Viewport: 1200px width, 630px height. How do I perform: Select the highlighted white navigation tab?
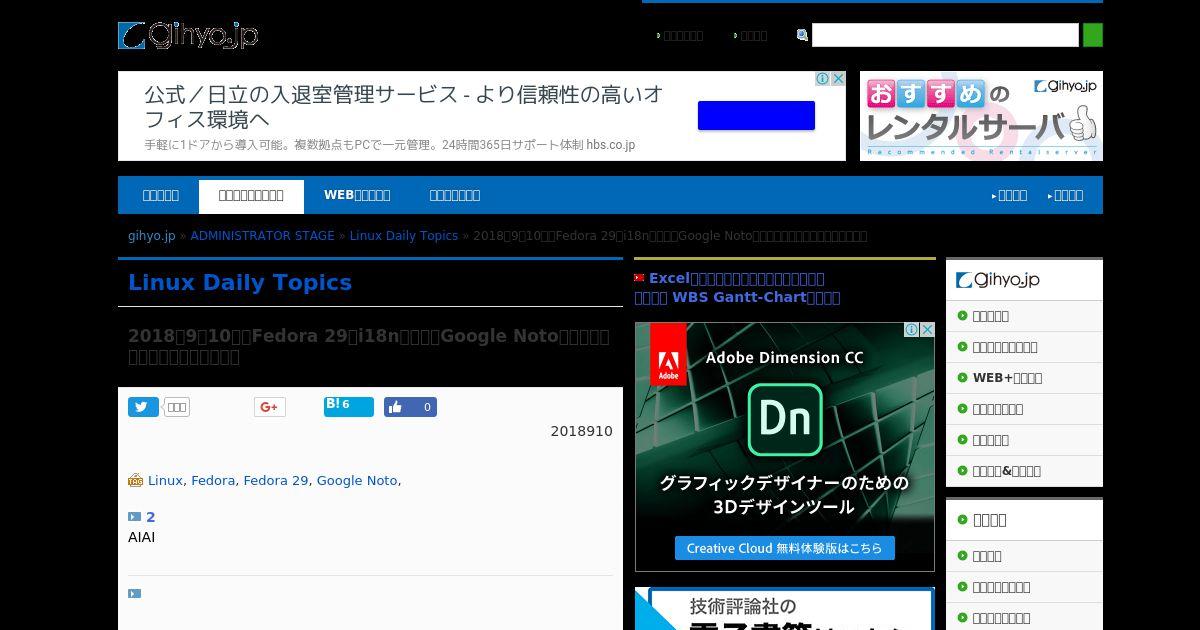[x=251, y=196]
